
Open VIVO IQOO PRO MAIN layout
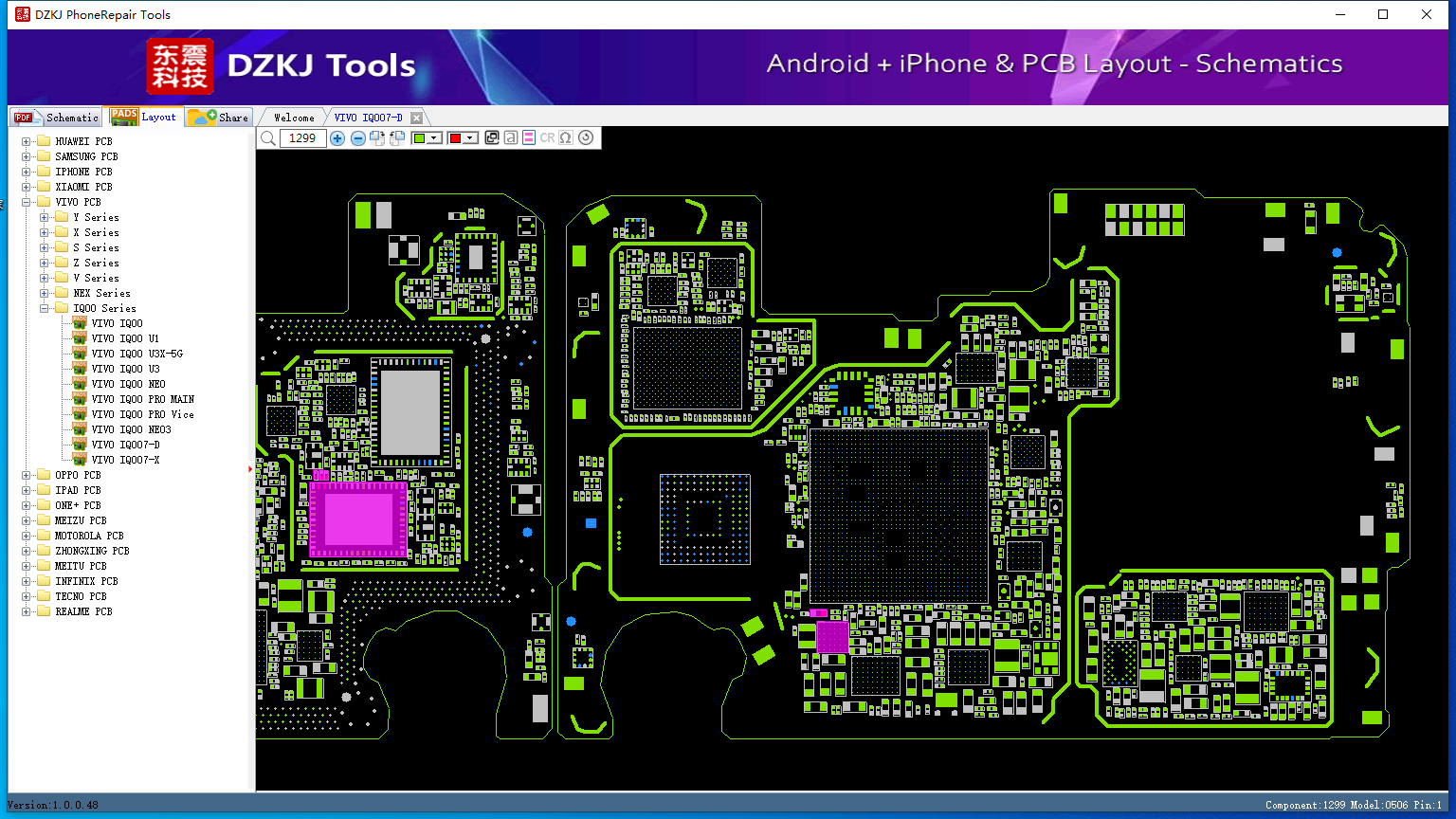tap(143, 399)
